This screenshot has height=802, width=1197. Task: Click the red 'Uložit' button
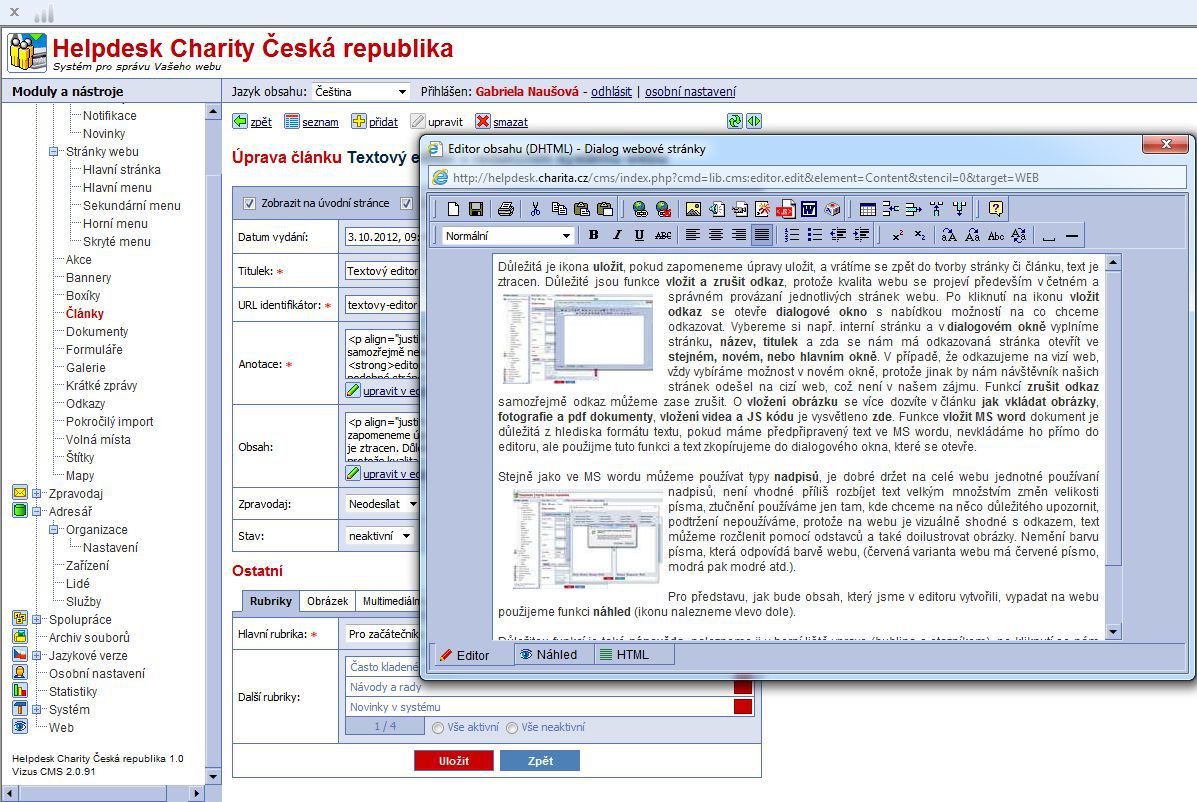[x=453, y=761]
